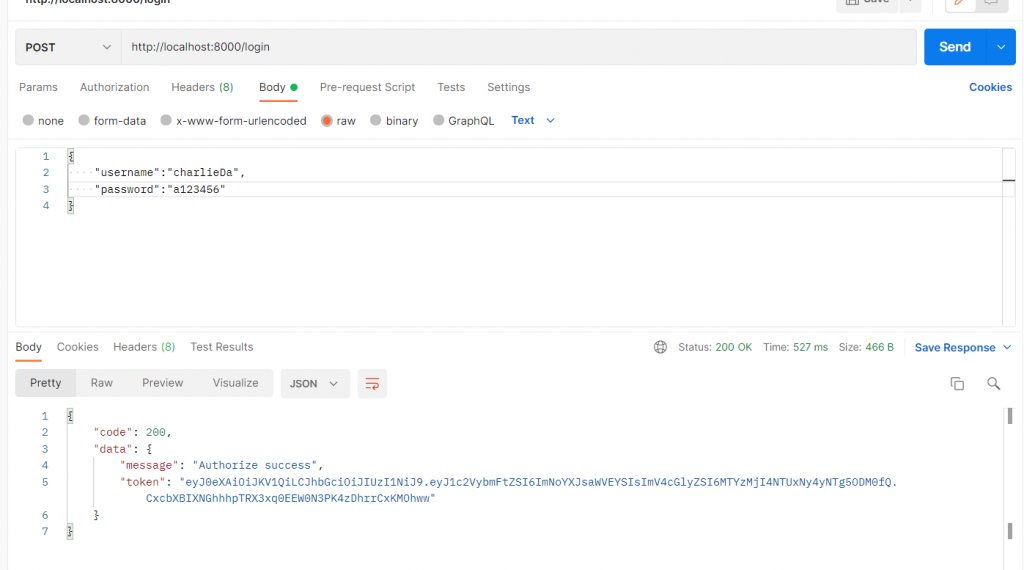Image resolution: width=1024 pixels, height=570 pixels.
Task: Click the "Authorize success" message value
Action: click(x=255, y=466)
